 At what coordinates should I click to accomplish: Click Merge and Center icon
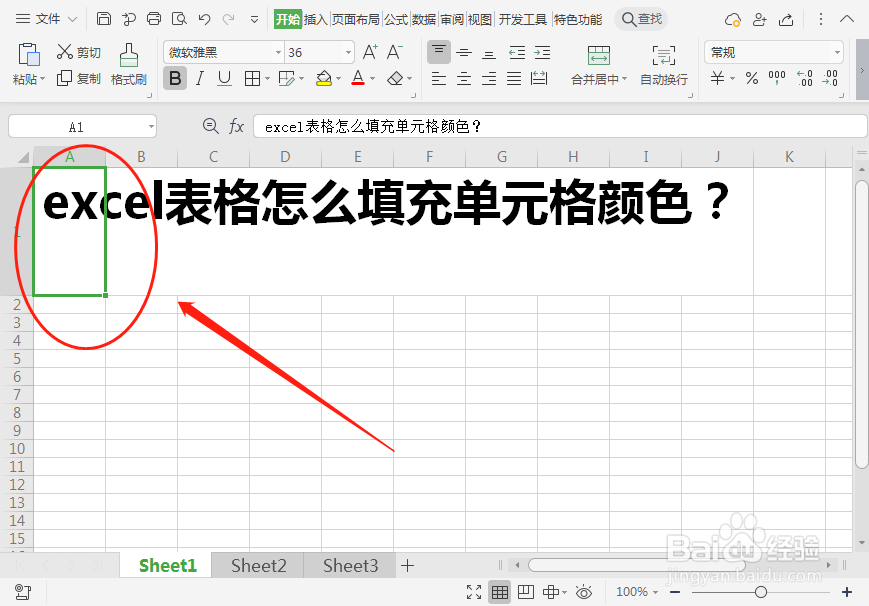point(599,55)
